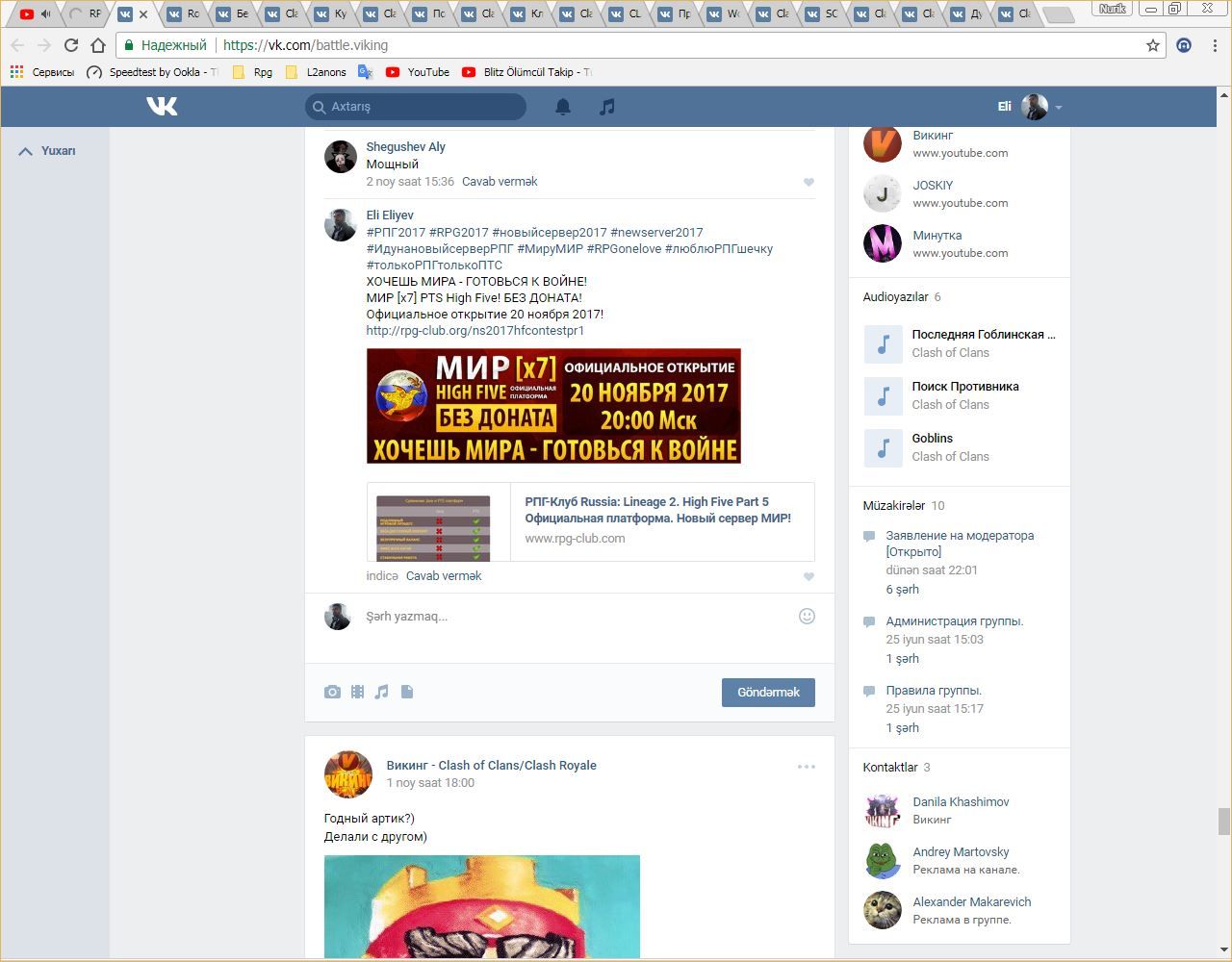Open Правила группы discussion
The width and height of the screenshot is (1232, 962).
click(934, 691)
